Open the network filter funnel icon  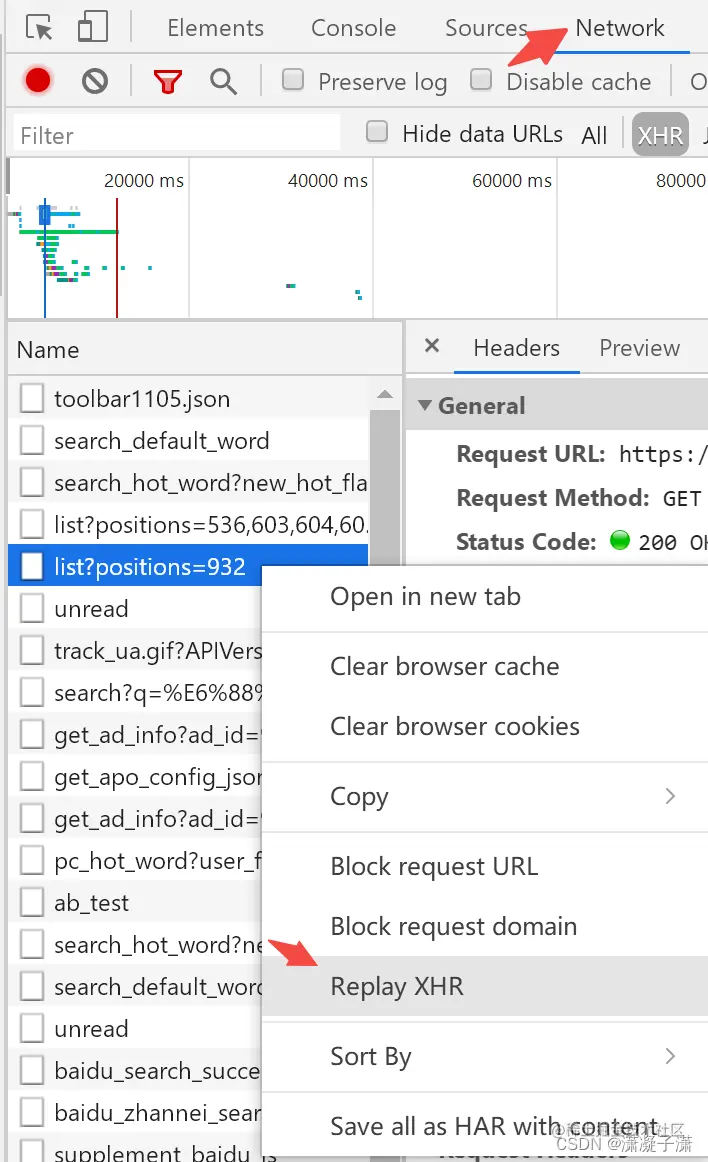(167, 81)
